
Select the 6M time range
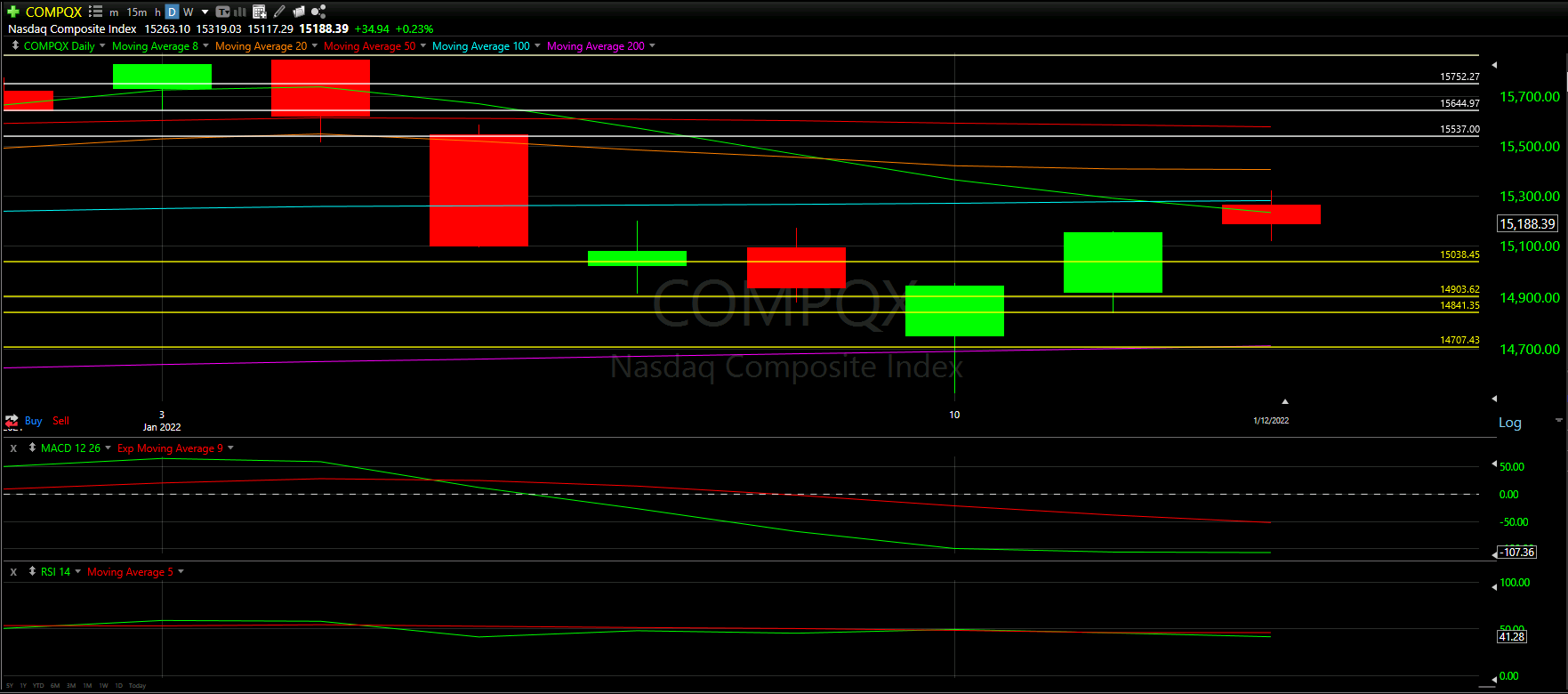pos(55,686)
